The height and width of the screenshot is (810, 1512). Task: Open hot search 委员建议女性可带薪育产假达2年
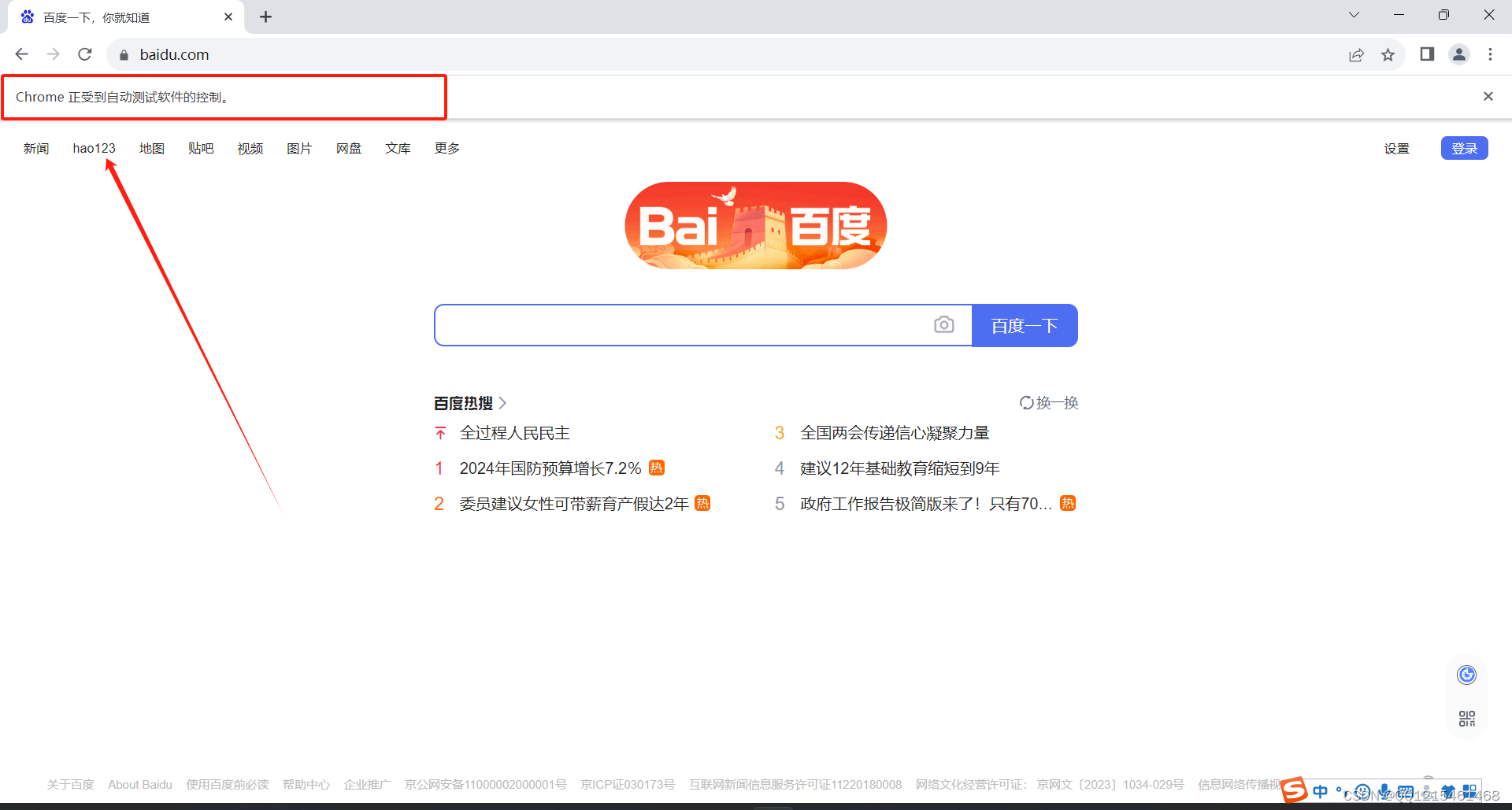(574, 504)
